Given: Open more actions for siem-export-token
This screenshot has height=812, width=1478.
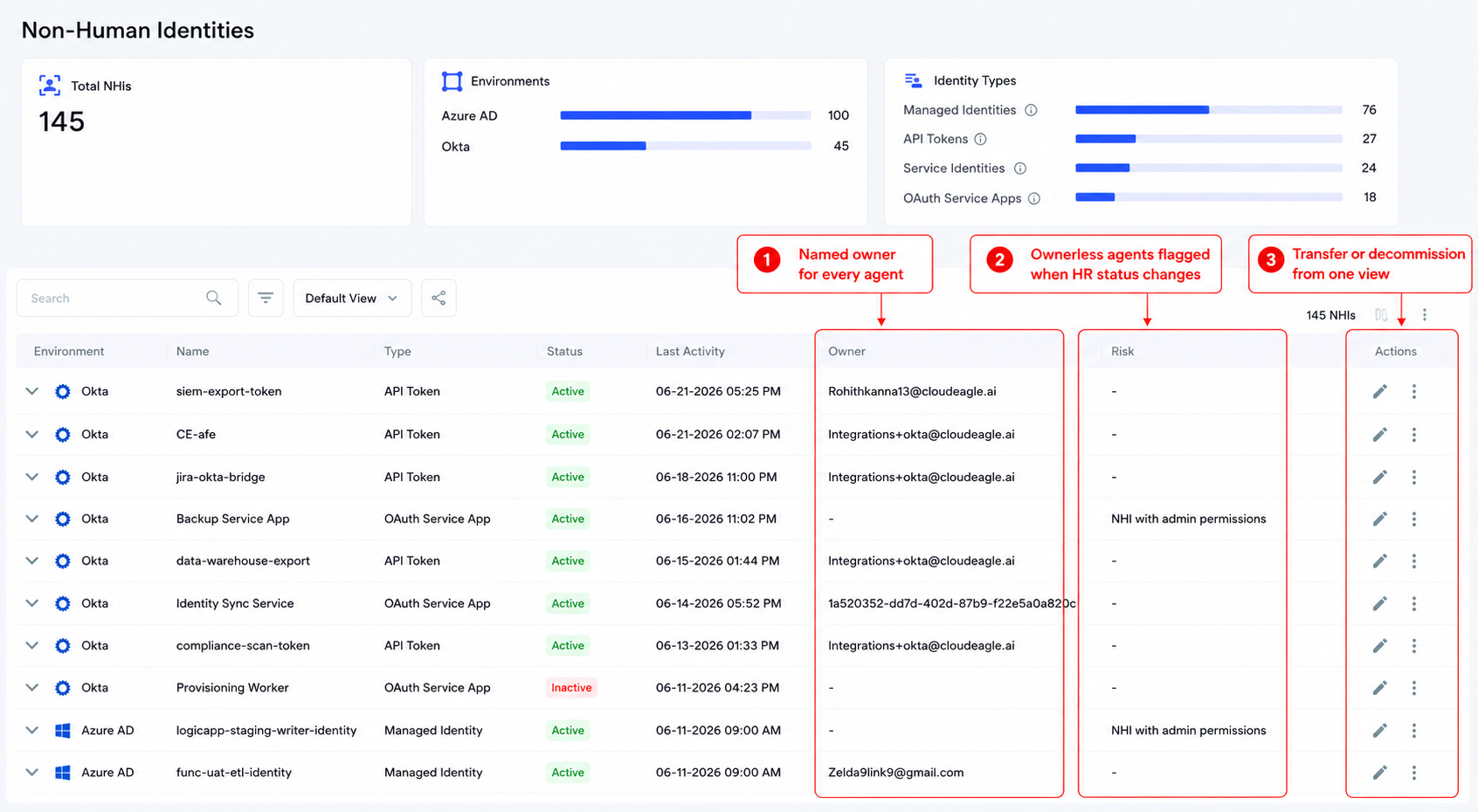Looking at the screenshot, I should click(x=1414, y=391).
